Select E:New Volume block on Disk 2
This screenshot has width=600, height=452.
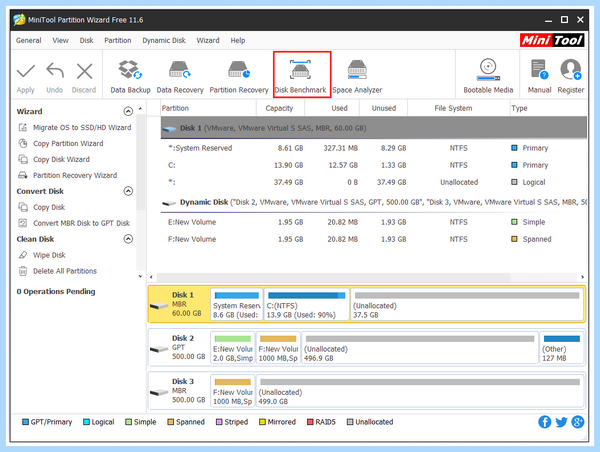pyautogui.click(x=233, y=348)
